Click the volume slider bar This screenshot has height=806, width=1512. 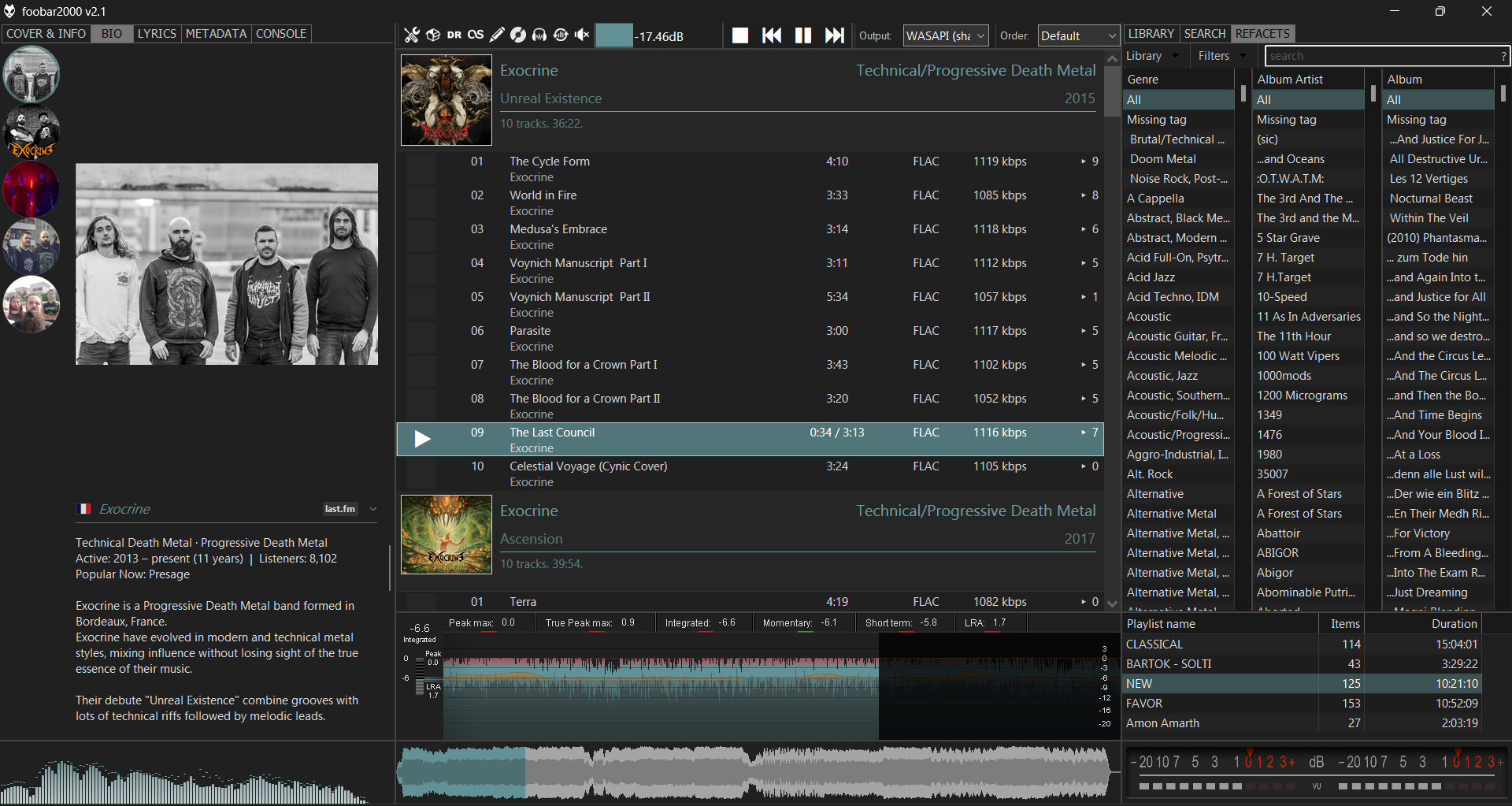point(614,35)
